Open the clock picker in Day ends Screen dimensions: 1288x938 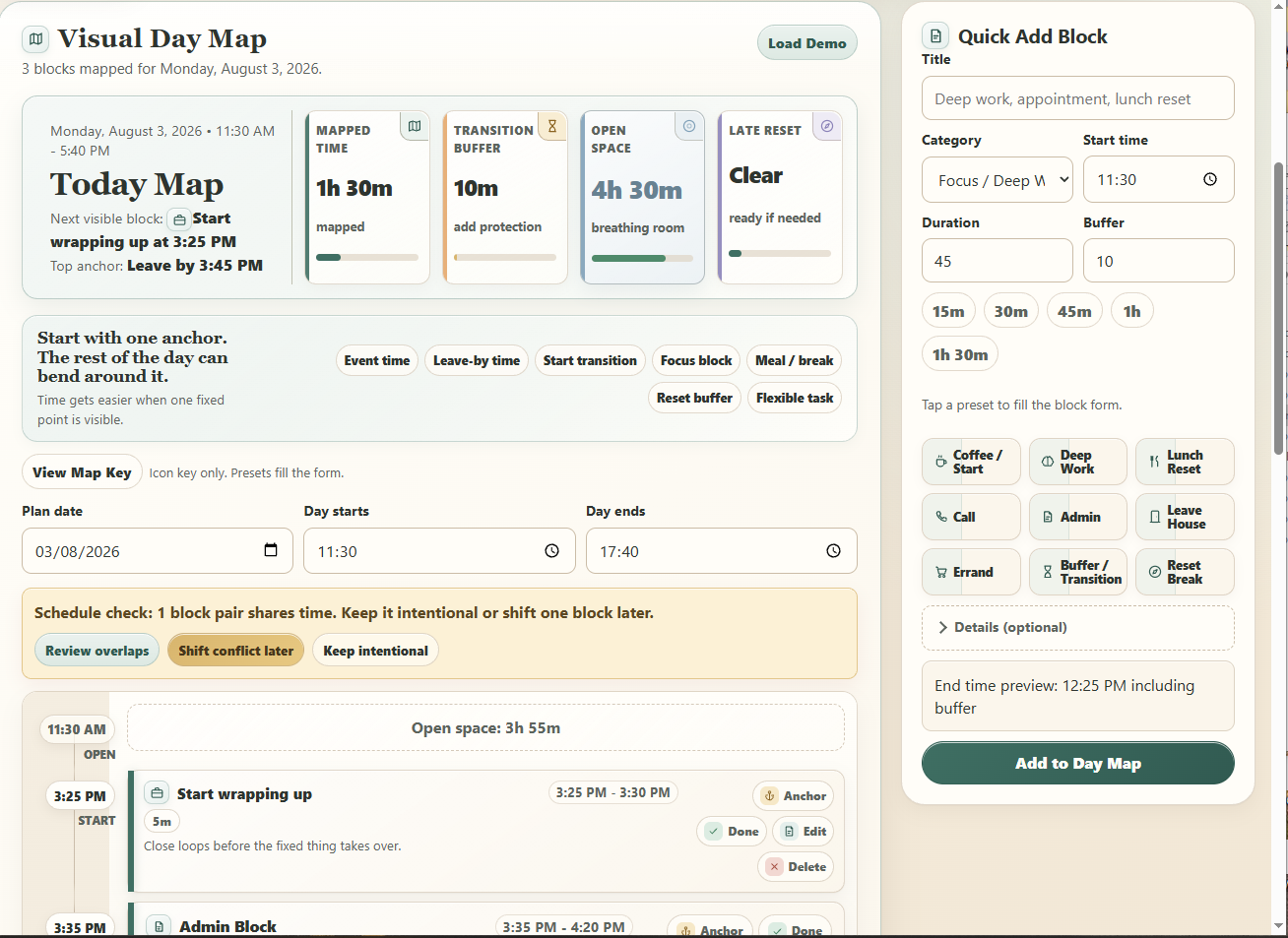click(834, 551)
